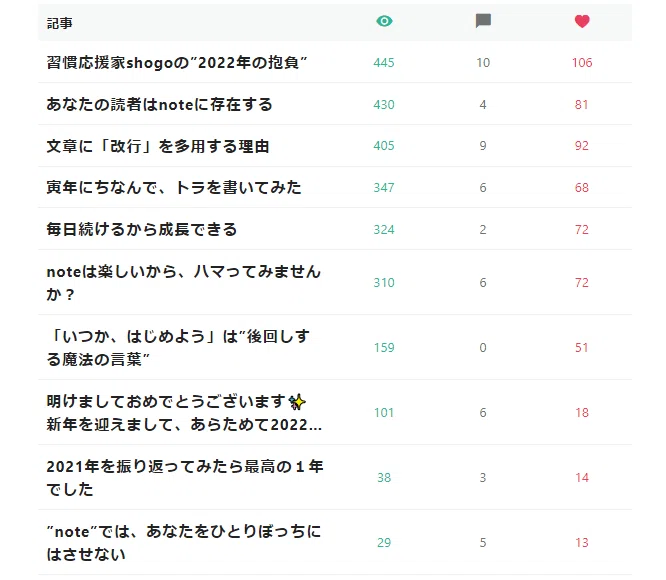Click comment count 10 in the first row
This screenshot has height=580, width=666.
(483, 63)
